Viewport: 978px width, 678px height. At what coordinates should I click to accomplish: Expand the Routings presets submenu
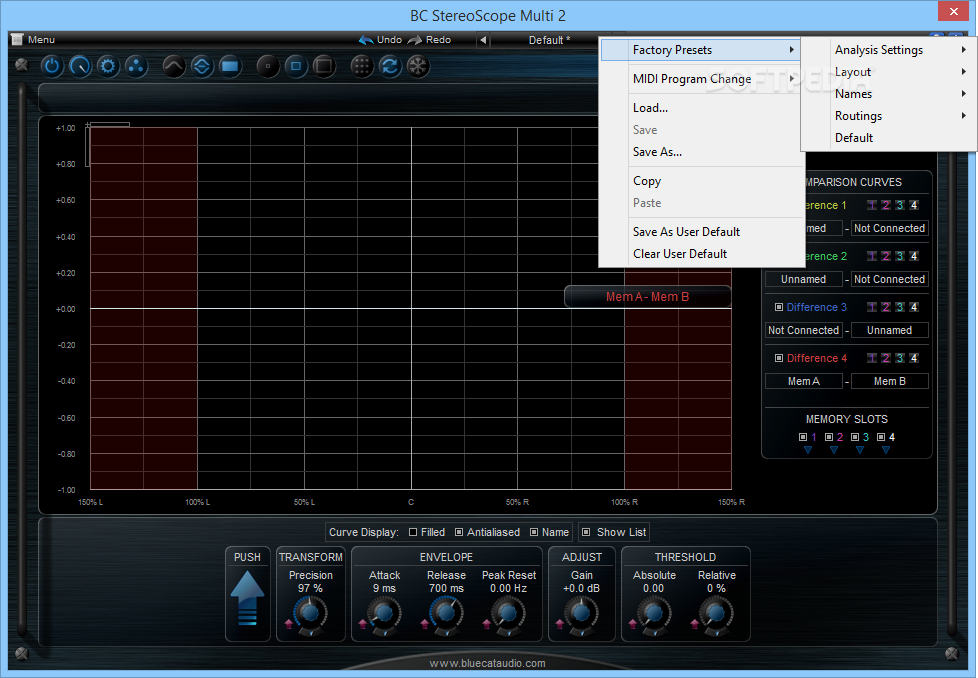(889, 115)
